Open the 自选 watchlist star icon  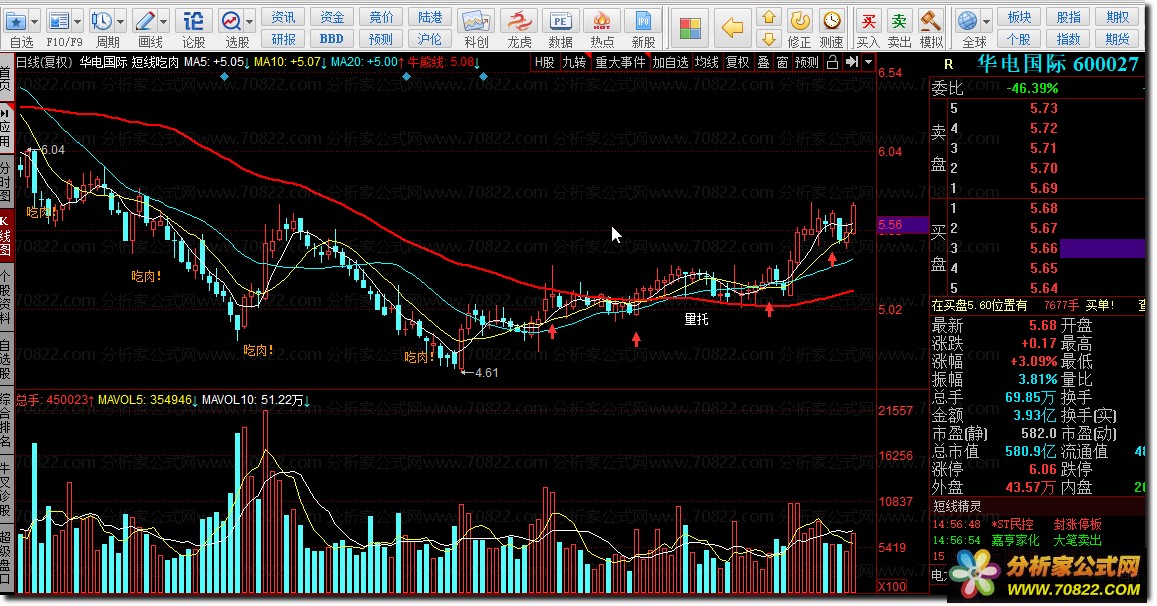[16, 21]
